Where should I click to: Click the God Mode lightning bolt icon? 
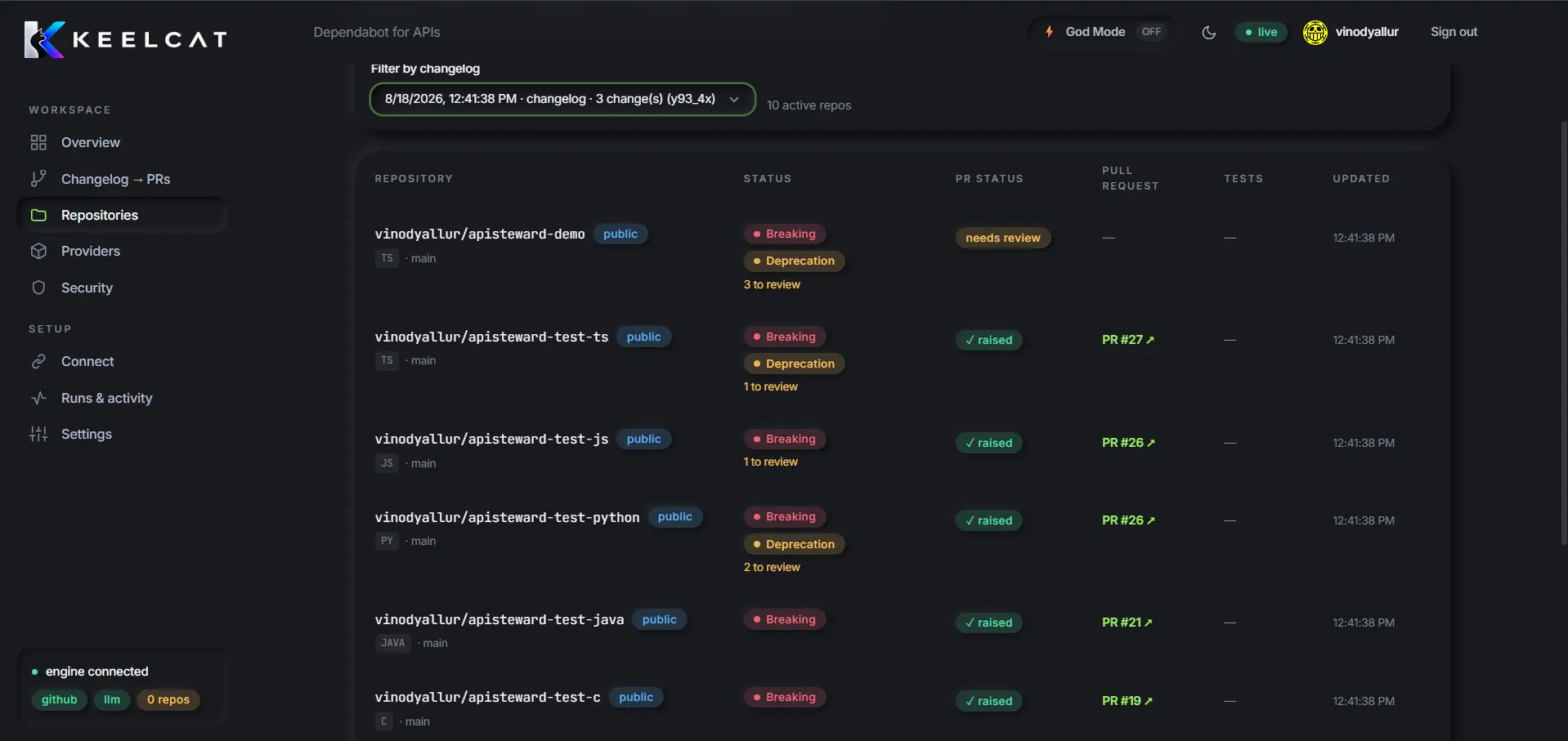coord(1049,32)
